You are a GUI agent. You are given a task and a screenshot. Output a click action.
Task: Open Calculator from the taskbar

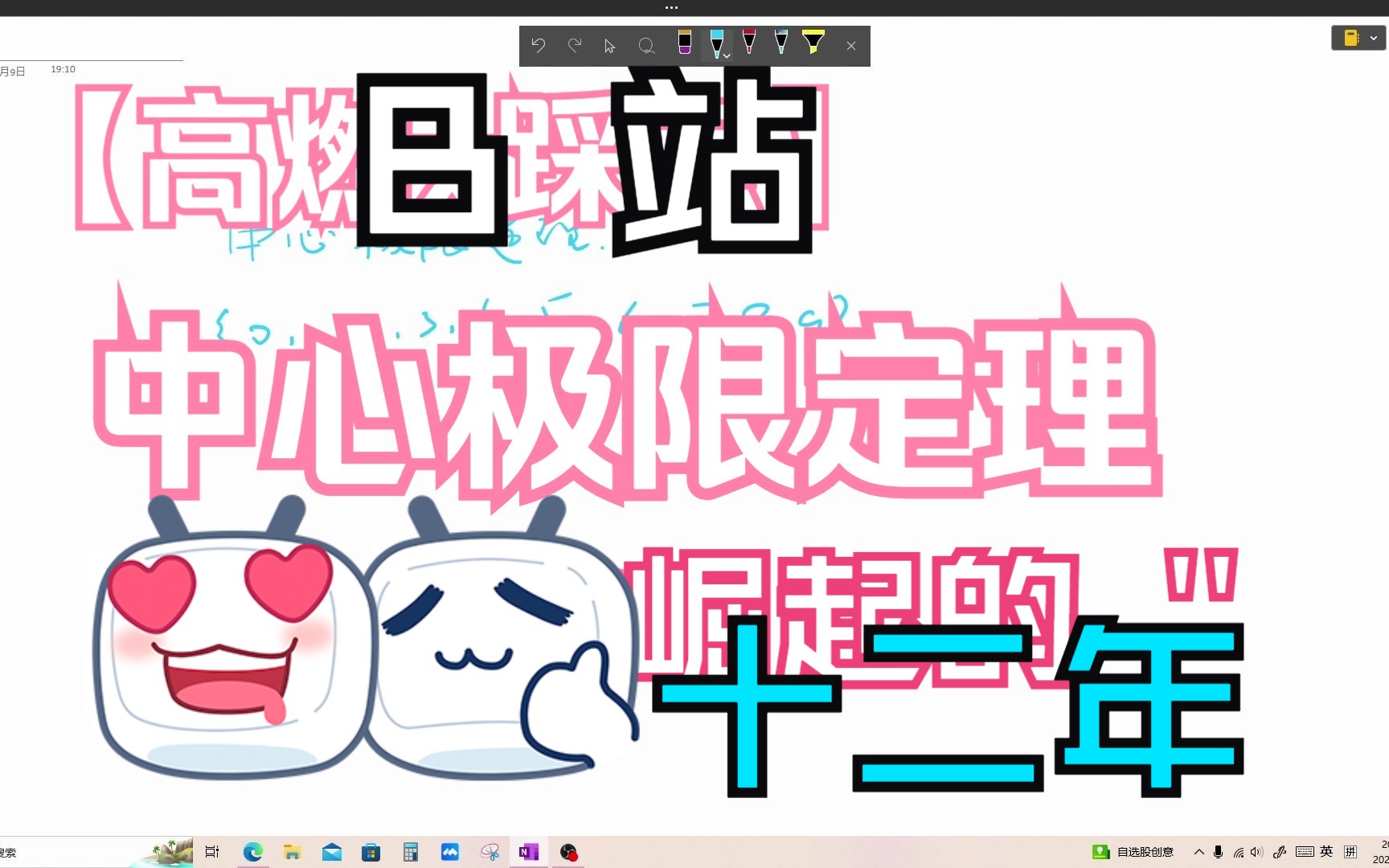[x=410, y=852]
